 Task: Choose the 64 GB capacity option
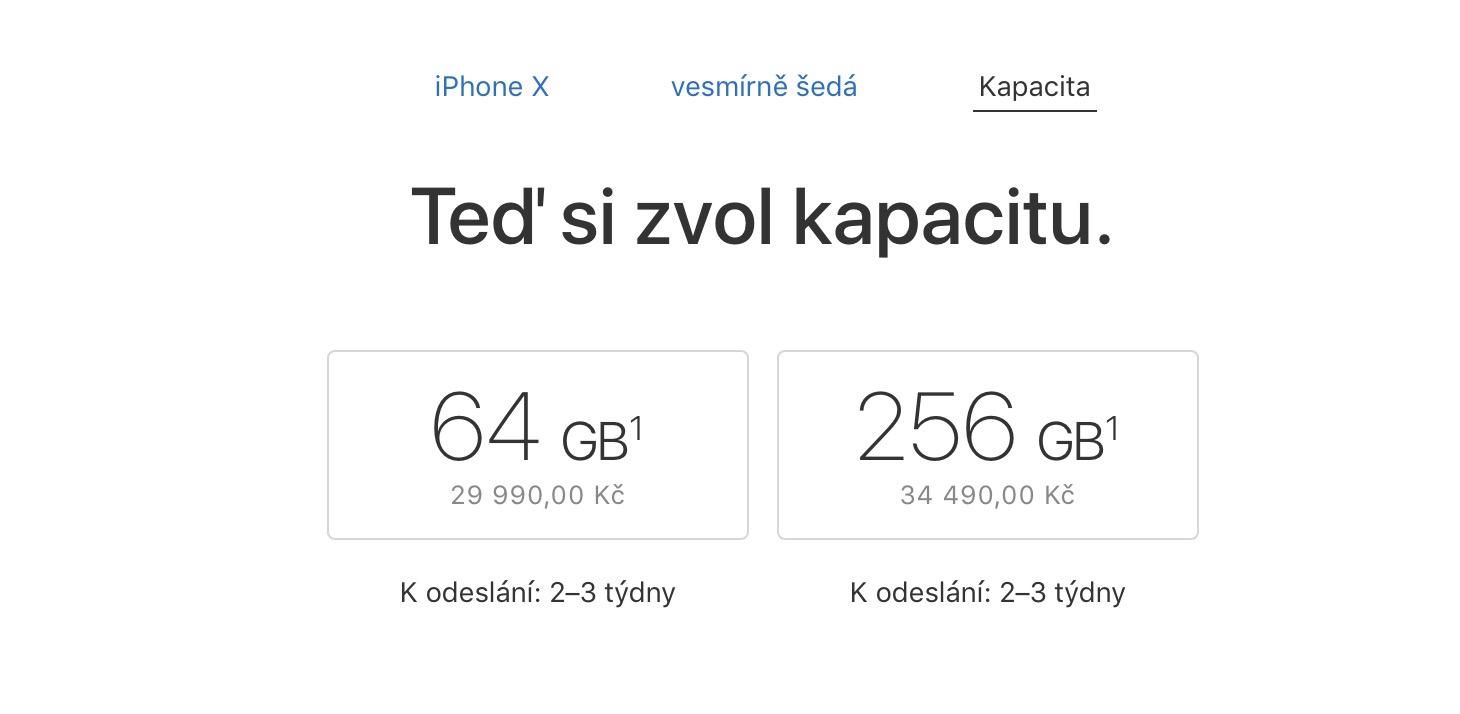tap(537, 444)
